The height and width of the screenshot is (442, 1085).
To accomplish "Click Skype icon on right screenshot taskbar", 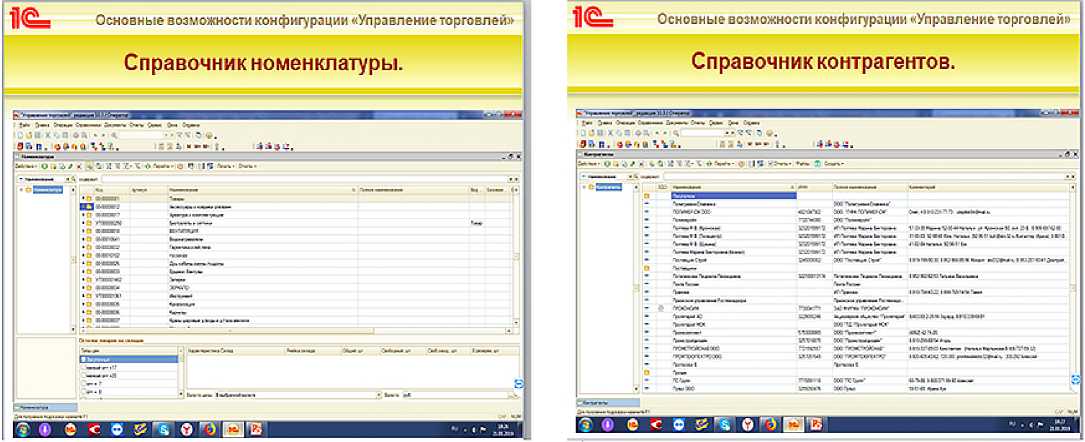I will click(x=724, y=425).
